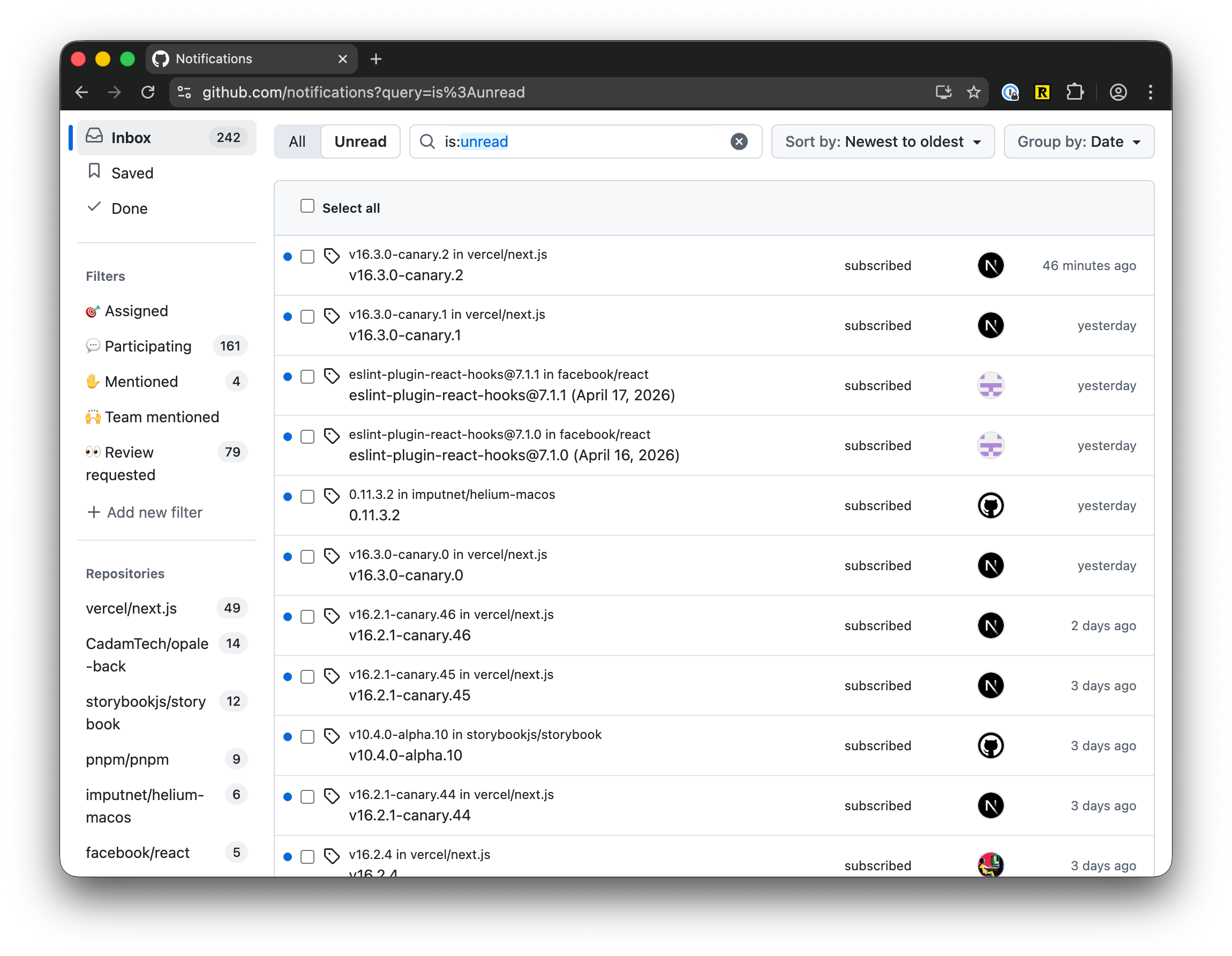Viewport: 1232px width, 956px height.
Task: Select the 0.11.3.2 helium-macos checkbox
Action: 307,497
